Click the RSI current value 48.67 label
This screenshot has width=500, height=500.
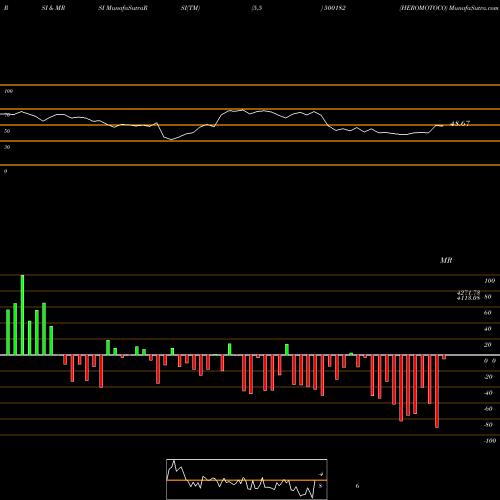(x=460, y=124)
